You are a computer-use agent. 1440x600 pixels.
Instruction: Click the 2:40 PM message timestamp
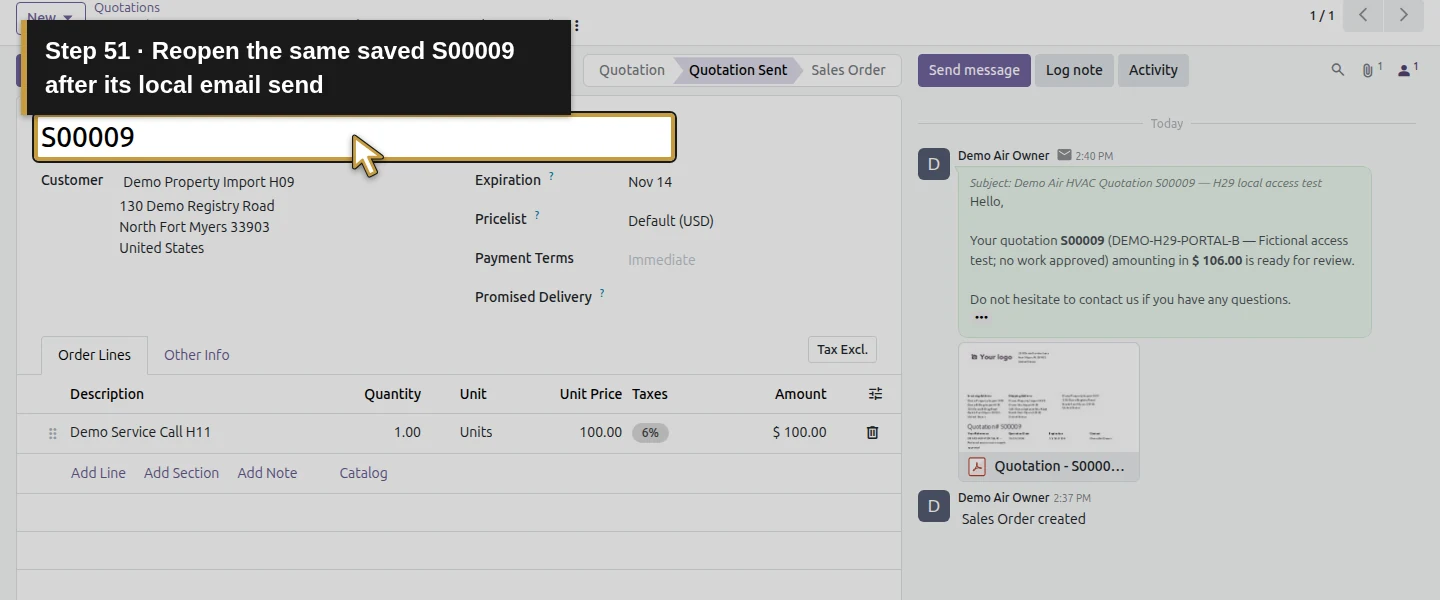coord(1094,157)
